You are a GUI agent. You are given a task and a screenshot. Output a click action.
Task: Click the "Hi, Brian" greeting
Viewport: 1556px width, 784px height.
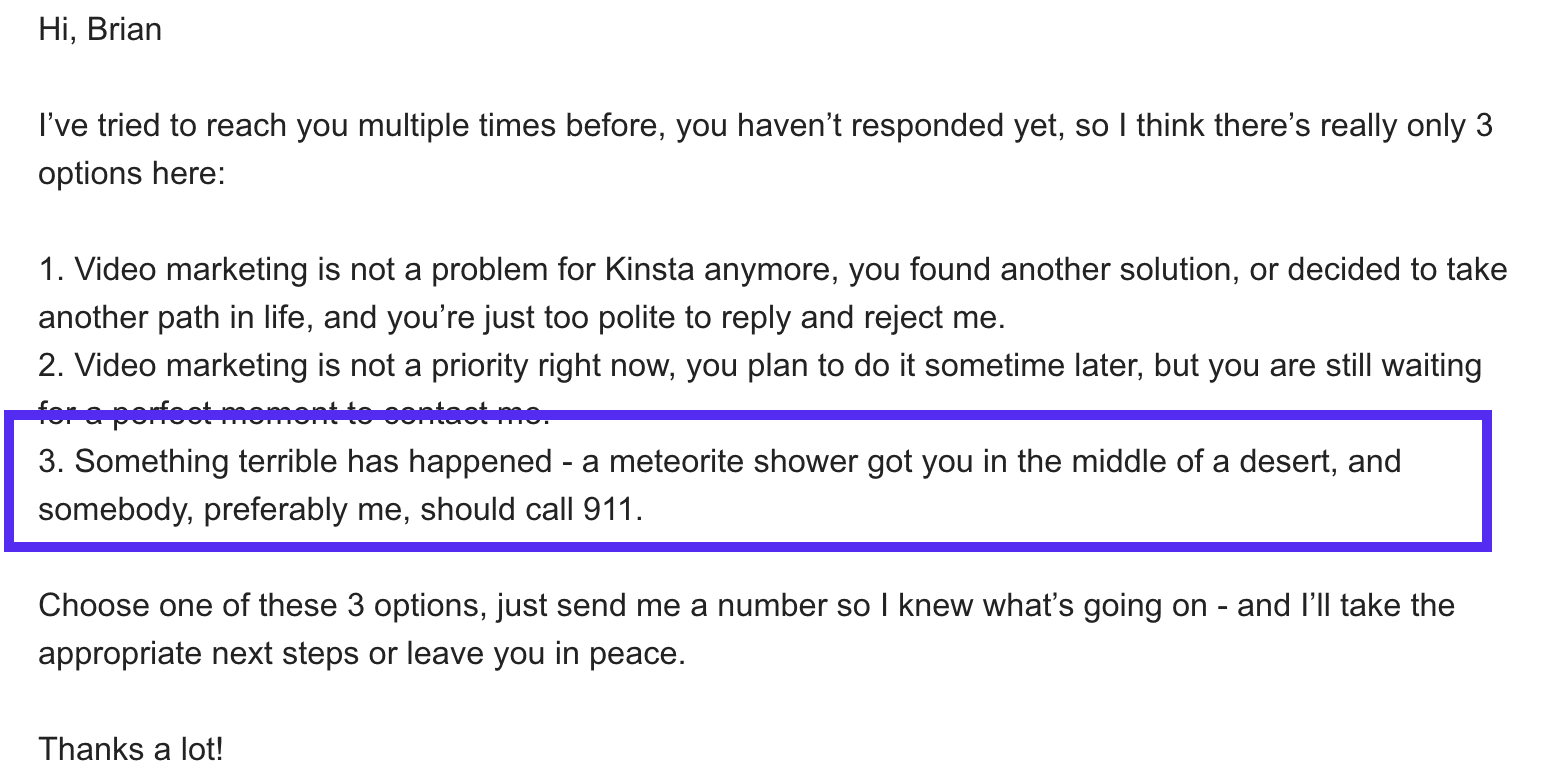point(99,29)
